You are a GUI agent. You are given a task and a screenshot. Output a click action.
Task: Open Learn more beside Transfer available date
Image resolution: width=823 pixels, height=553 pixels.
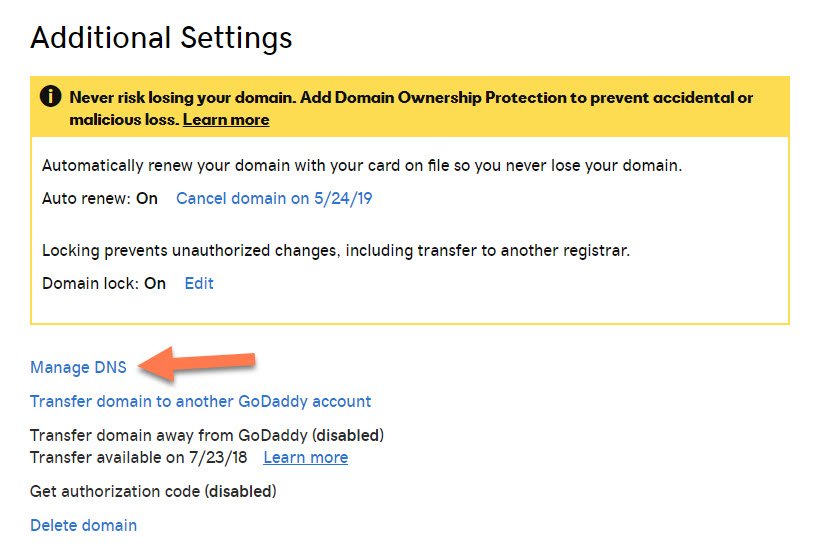click(x=305, y=458)
